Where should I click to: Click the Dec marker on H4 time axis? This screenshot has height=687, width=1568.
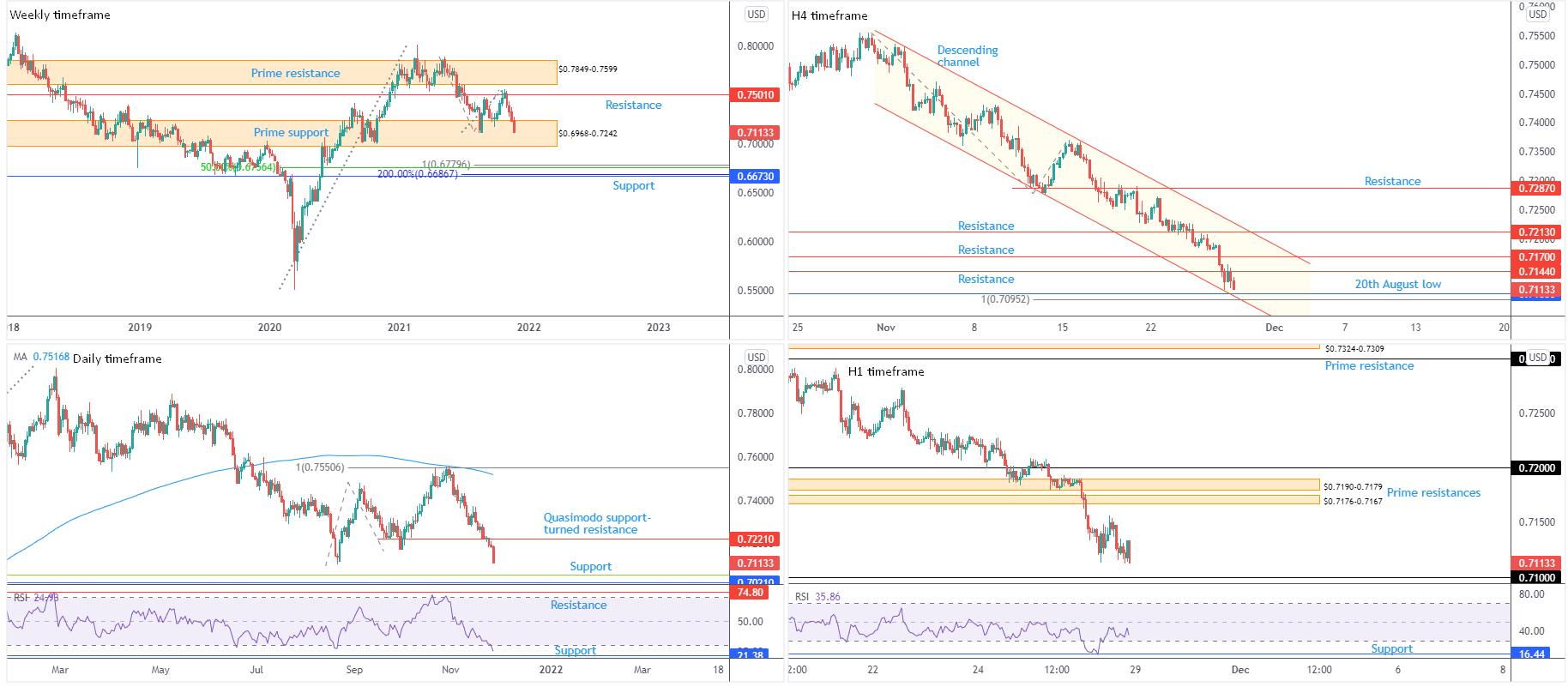point(1275,328)
